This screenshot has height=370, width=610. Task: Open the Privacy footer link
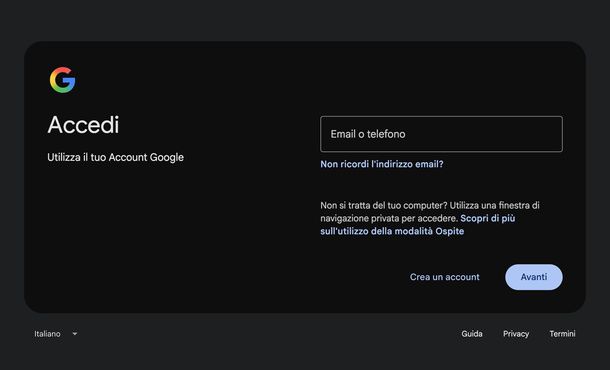click(x=516, y=334)
